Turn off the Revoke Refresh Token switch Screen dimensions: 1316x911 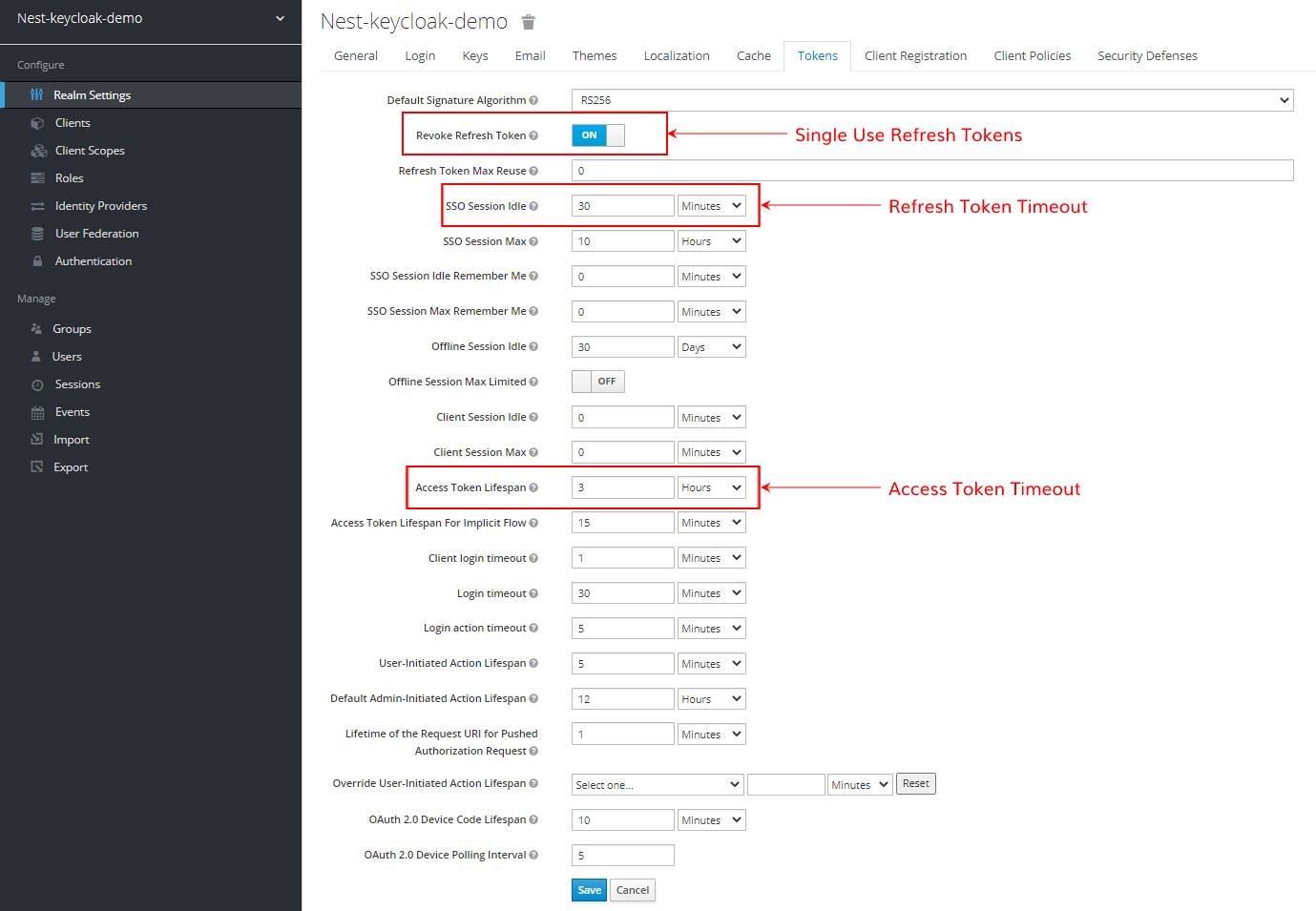point(598,135)
